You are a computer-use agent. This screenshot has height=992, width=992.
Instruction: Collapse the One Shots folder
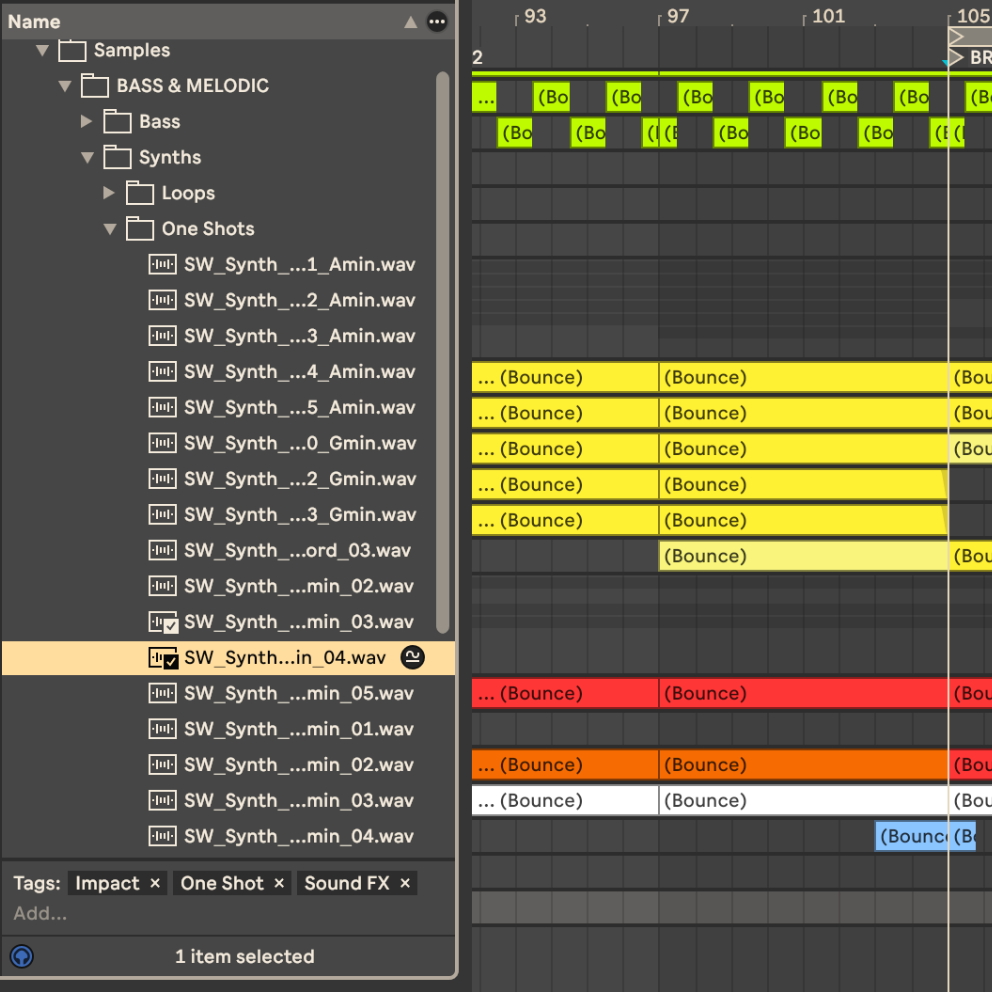tap(110, 229)
